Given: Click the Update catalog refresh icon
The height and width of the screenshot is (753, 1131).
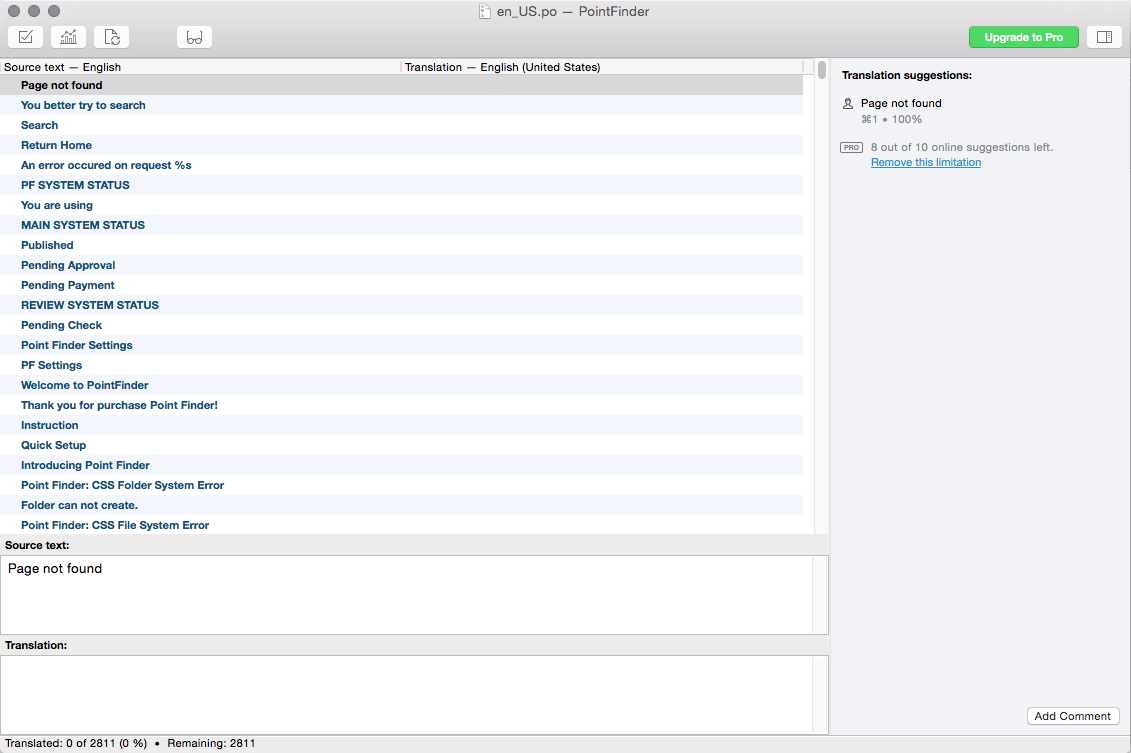Looking at the screenshot, I should pyautogui.click(x=112, y=37).
